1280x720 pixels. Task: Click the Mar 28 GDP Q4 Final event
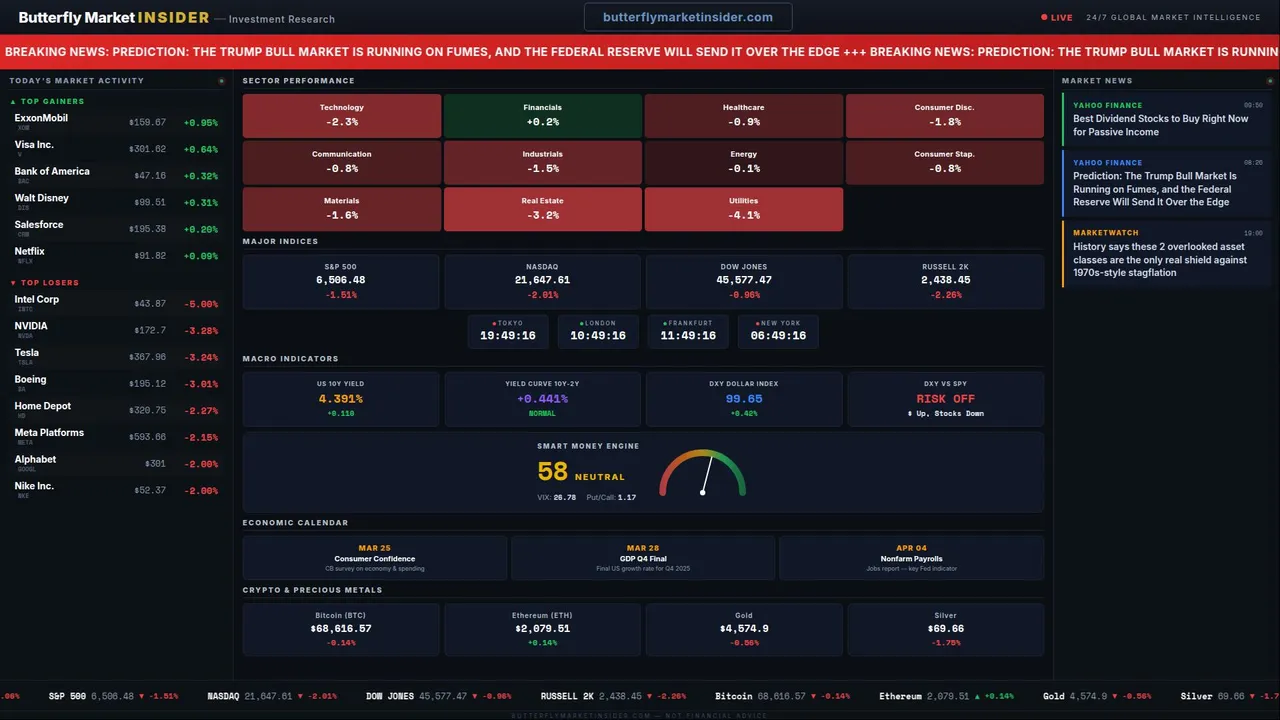click(643, 558)
